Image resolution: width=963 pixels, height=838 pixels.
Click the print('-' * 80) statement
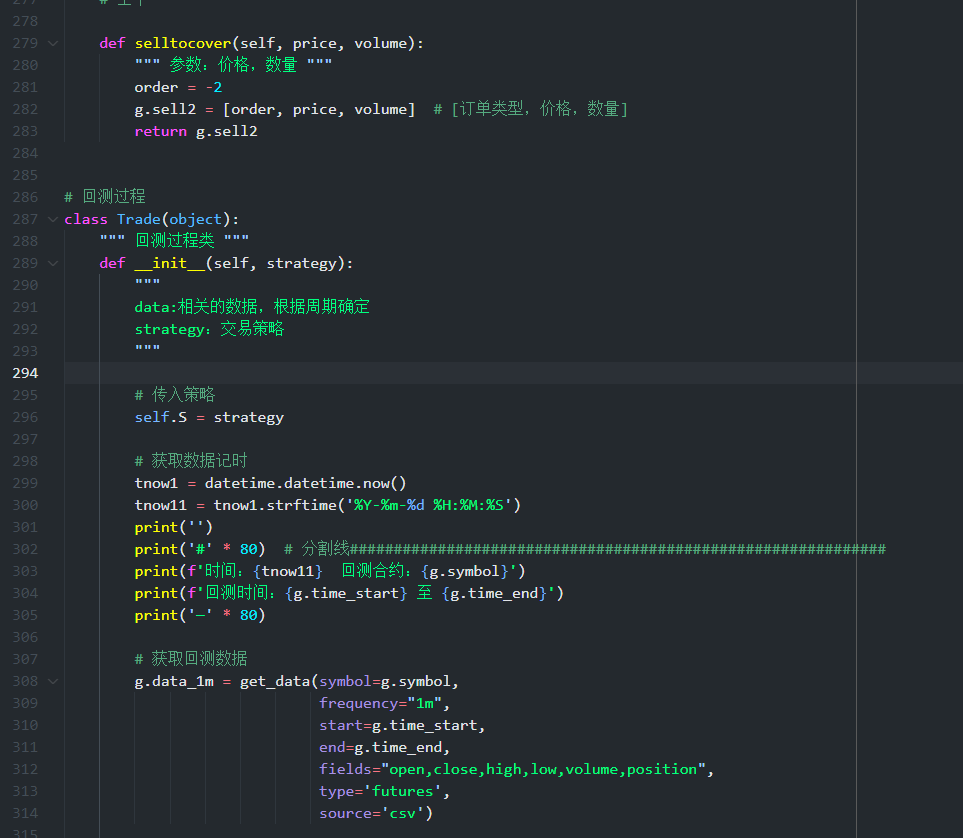[200, 615]
